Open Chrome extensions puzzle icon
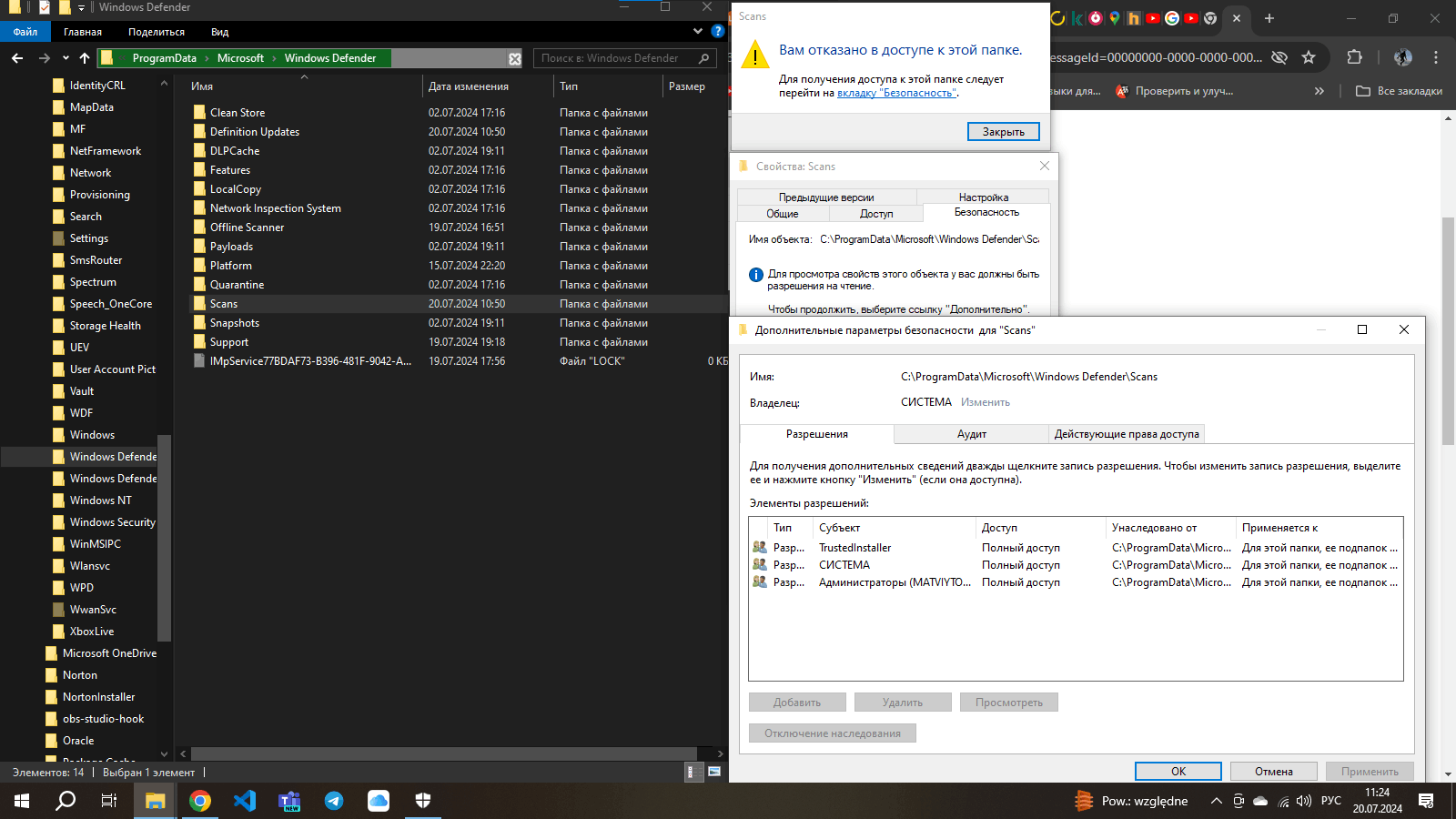1456x819 pixels. (x=1354, y=57)
